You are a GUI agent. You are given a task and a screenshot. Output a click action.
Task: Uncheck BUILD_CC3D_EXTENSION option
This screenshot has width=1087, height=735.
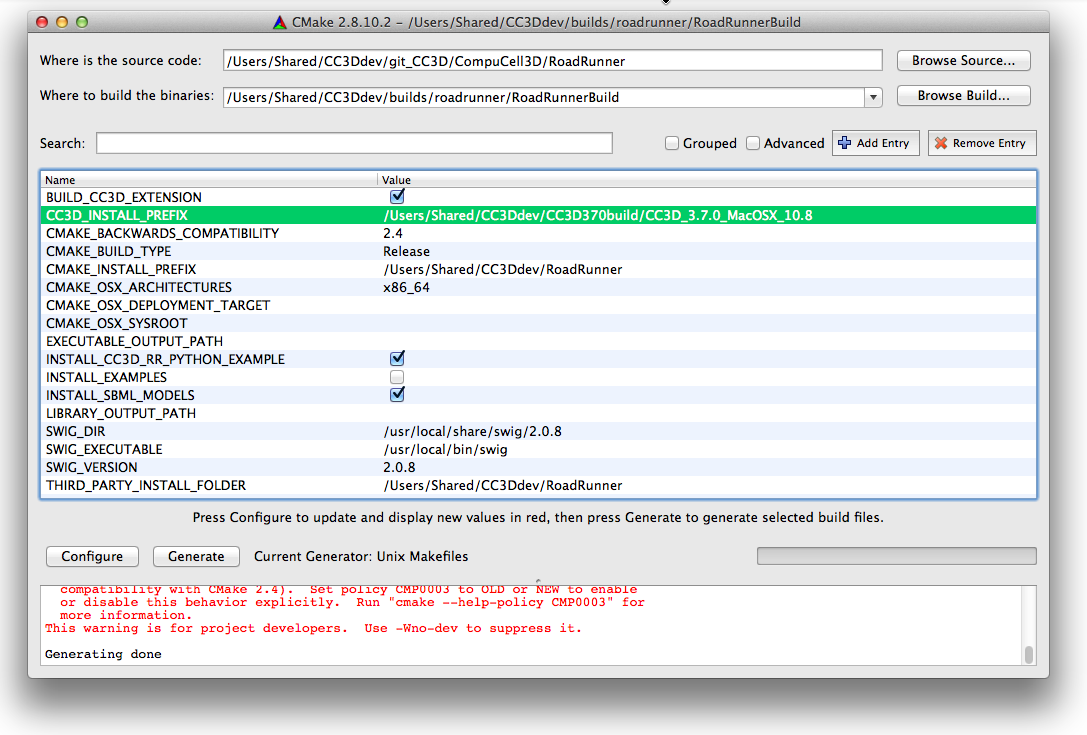(x=397, y=196)
